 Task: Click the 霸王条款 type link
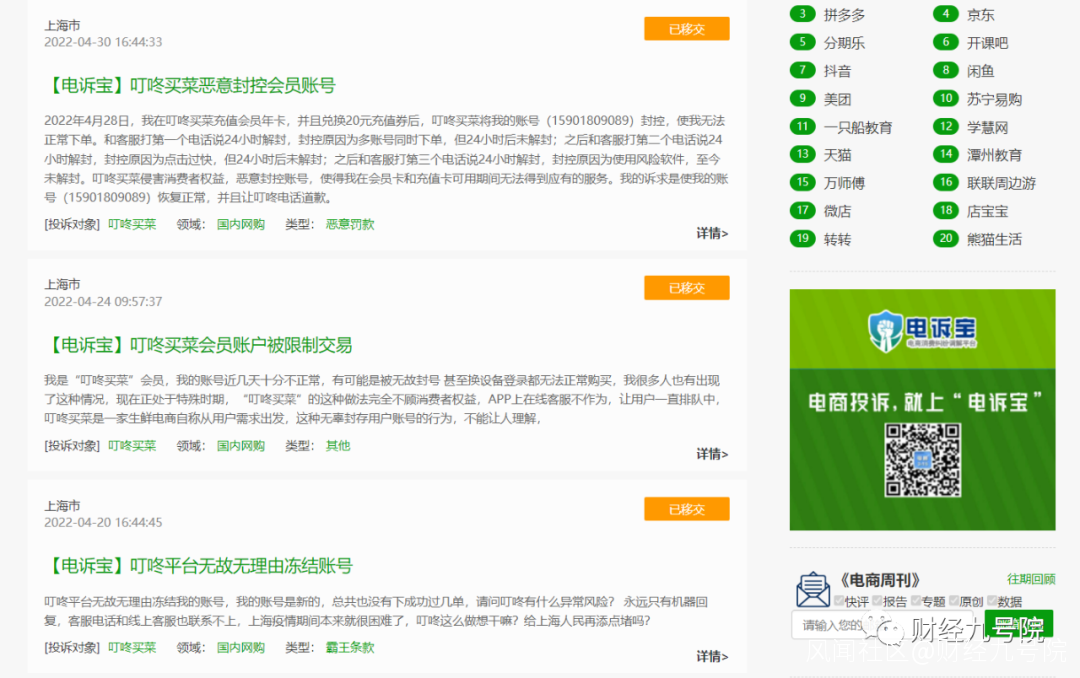coord(350,648)
